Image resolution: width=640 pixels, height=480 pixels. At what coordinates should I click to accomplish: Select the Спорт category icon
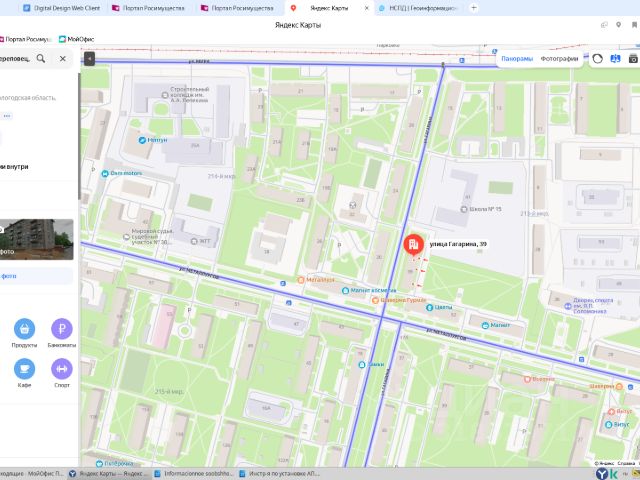[62, 369]
